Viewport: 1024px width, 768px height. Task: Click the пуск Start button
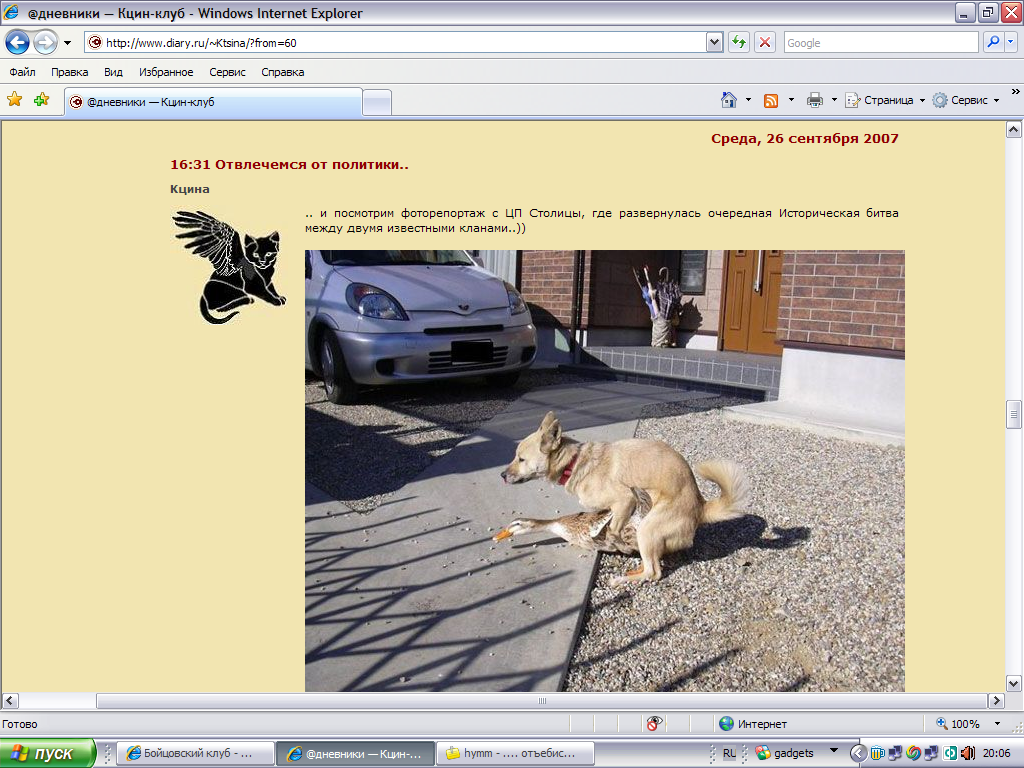tap(48, 753)
